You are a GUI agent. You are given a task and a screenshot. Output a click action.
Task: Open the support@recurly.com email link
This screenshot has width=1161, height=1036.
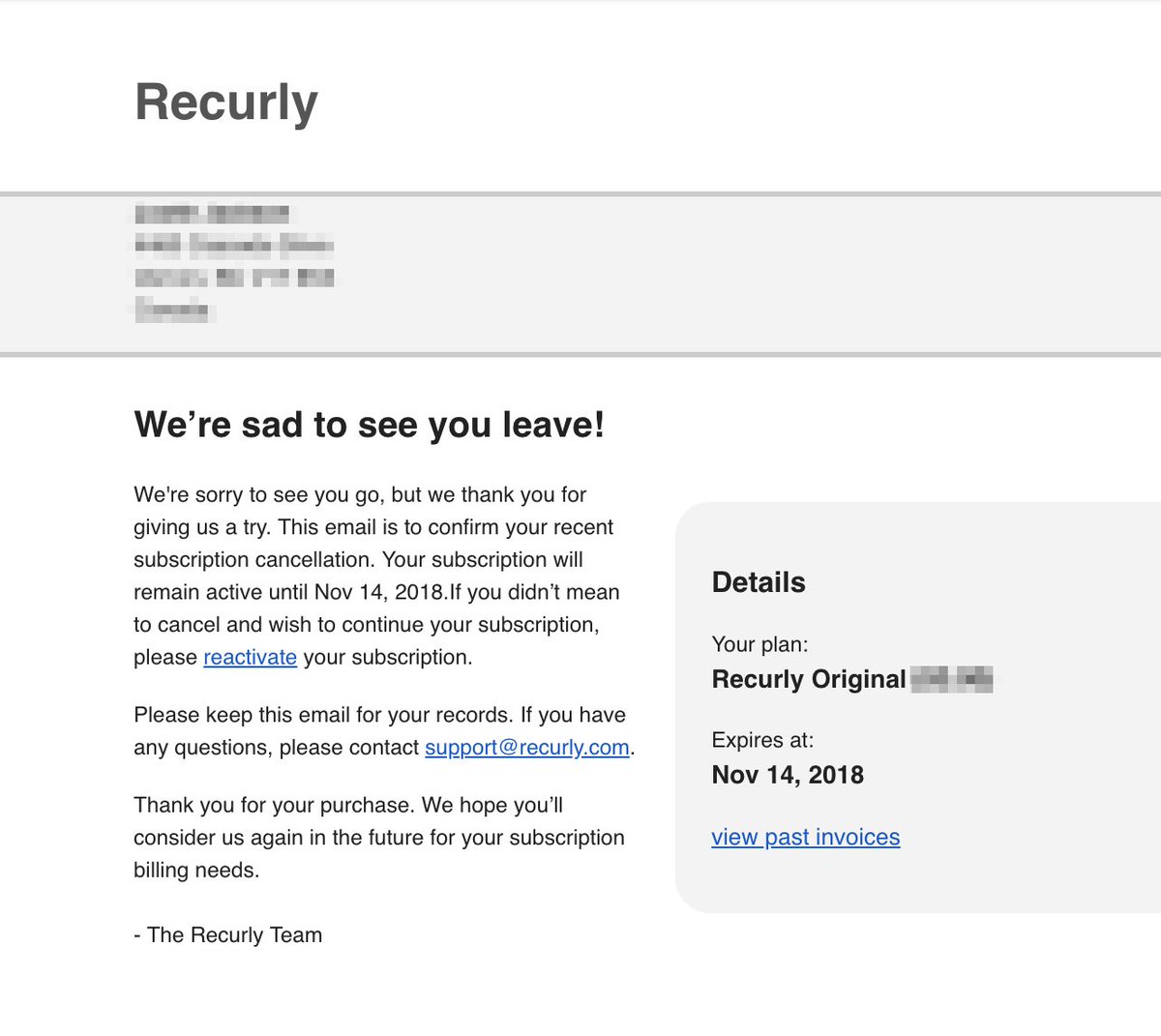coord(526,748)
